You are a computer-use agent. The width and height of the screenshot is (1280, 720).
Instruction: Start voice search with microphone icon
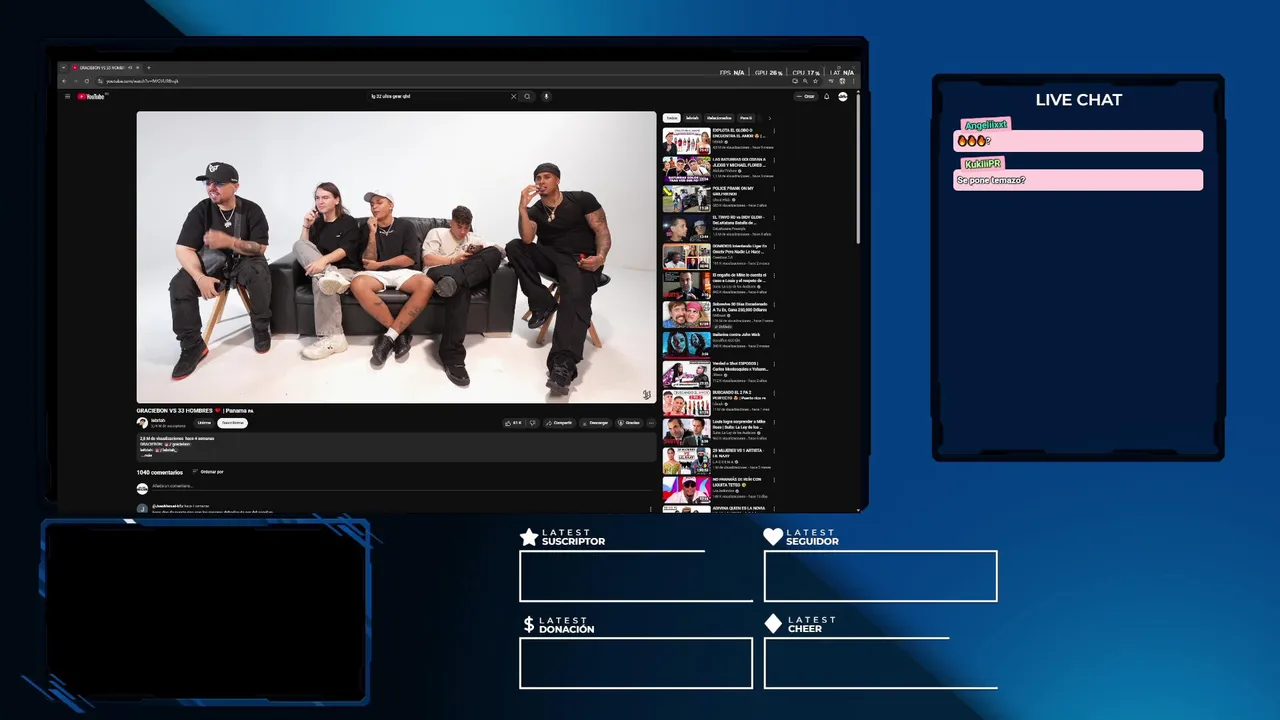coord(546,97)
